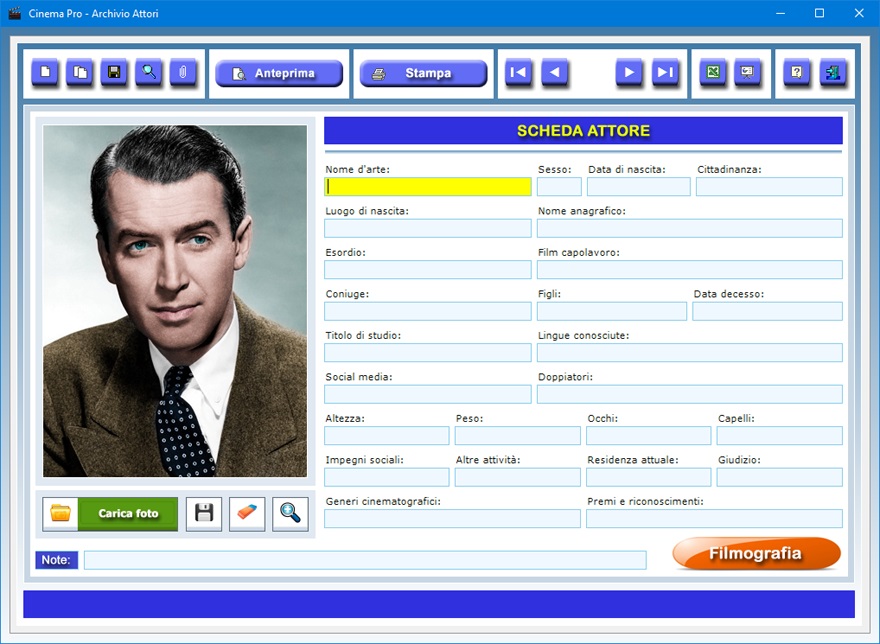
Task: Click the Cinema Pro clapperboard title icon
Action: (x=14, y=13)
